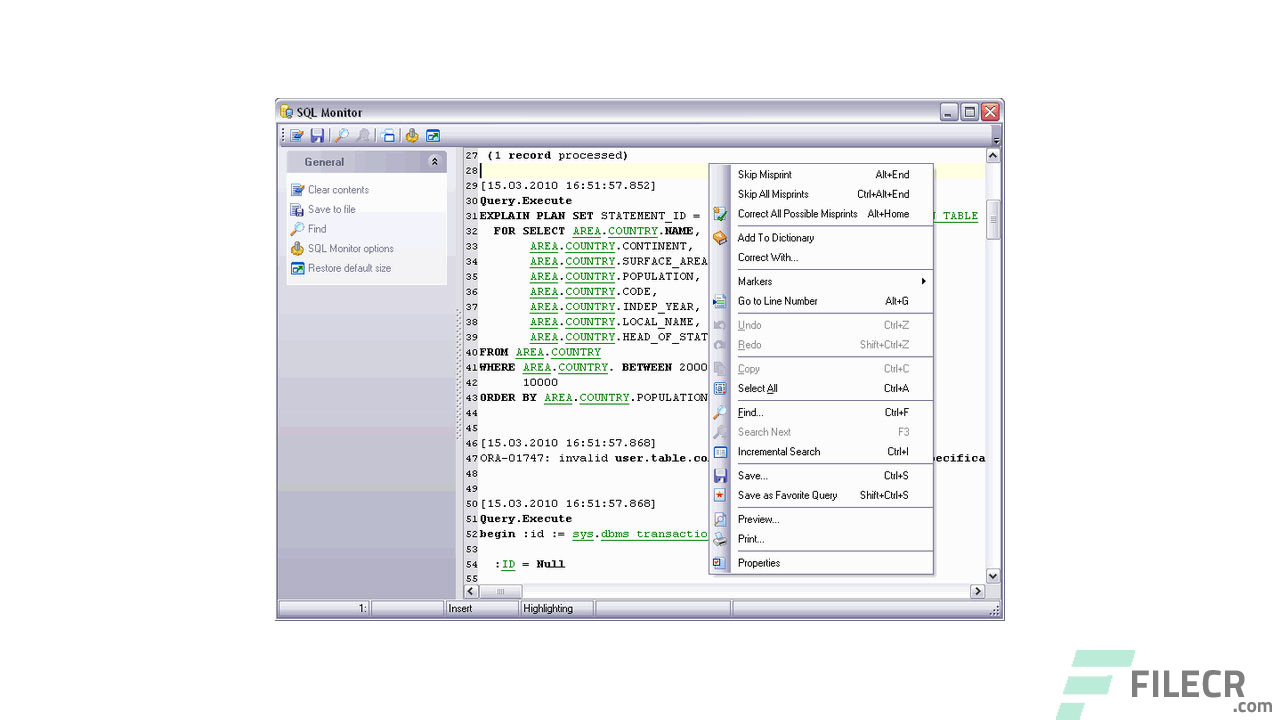Click the window resize grip in status bar

point(994,609)
